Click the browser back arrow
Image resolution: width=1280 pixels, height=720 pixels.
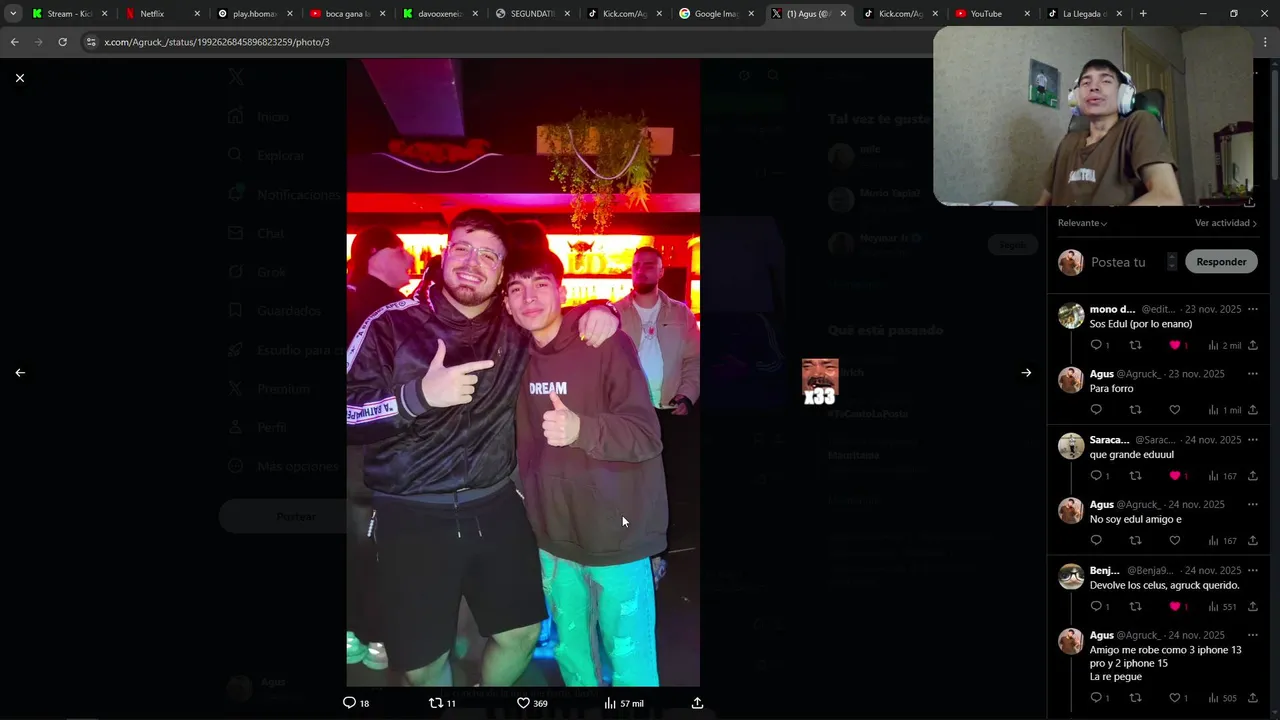tap(14, 42)
